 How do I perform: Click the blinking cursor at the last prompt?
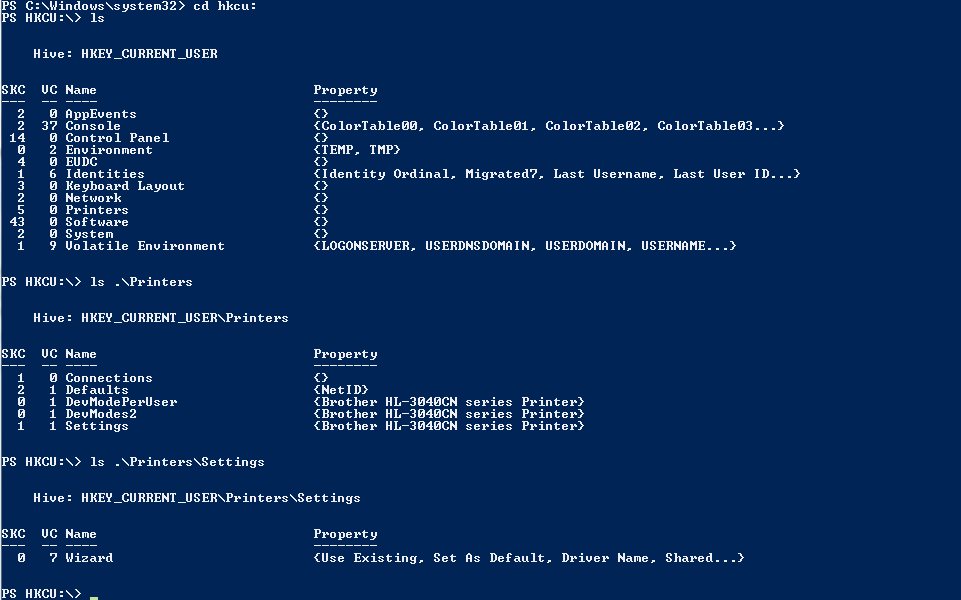pyautogui.click(x=94, y=596)
